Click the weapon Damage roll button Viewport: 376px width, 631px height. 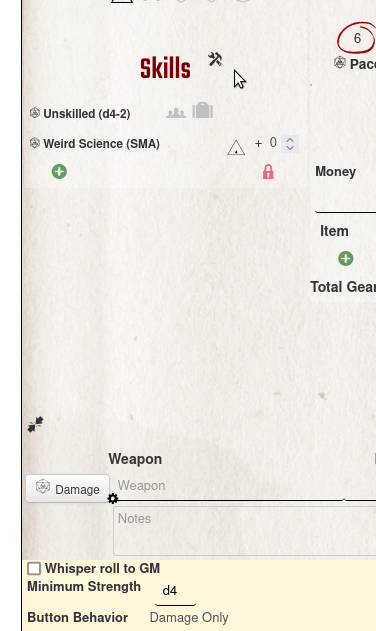point(68,489)
